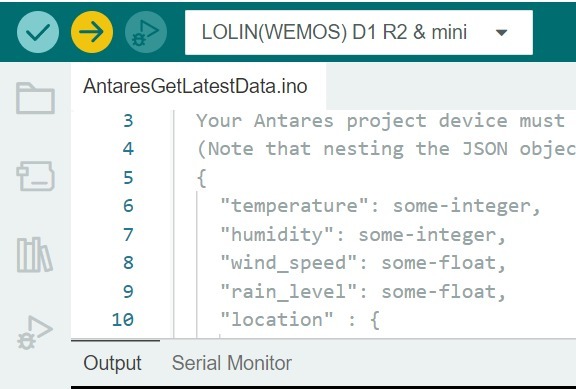Place cursor on "wind_speed" line
Viewport: 576px width, 389px height.
point(363,263)
